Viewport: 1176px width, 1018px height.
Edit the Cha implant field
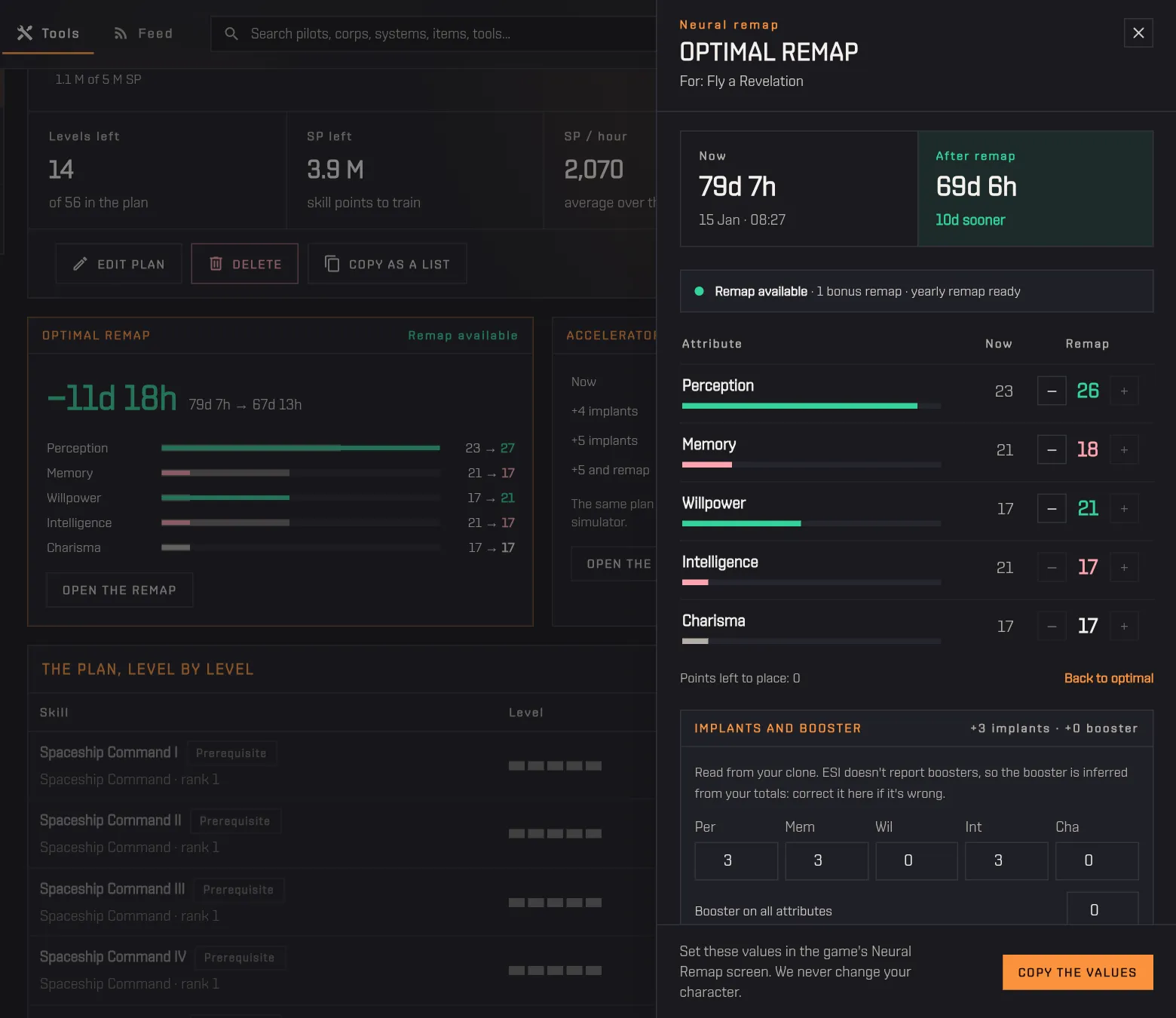1097,860
